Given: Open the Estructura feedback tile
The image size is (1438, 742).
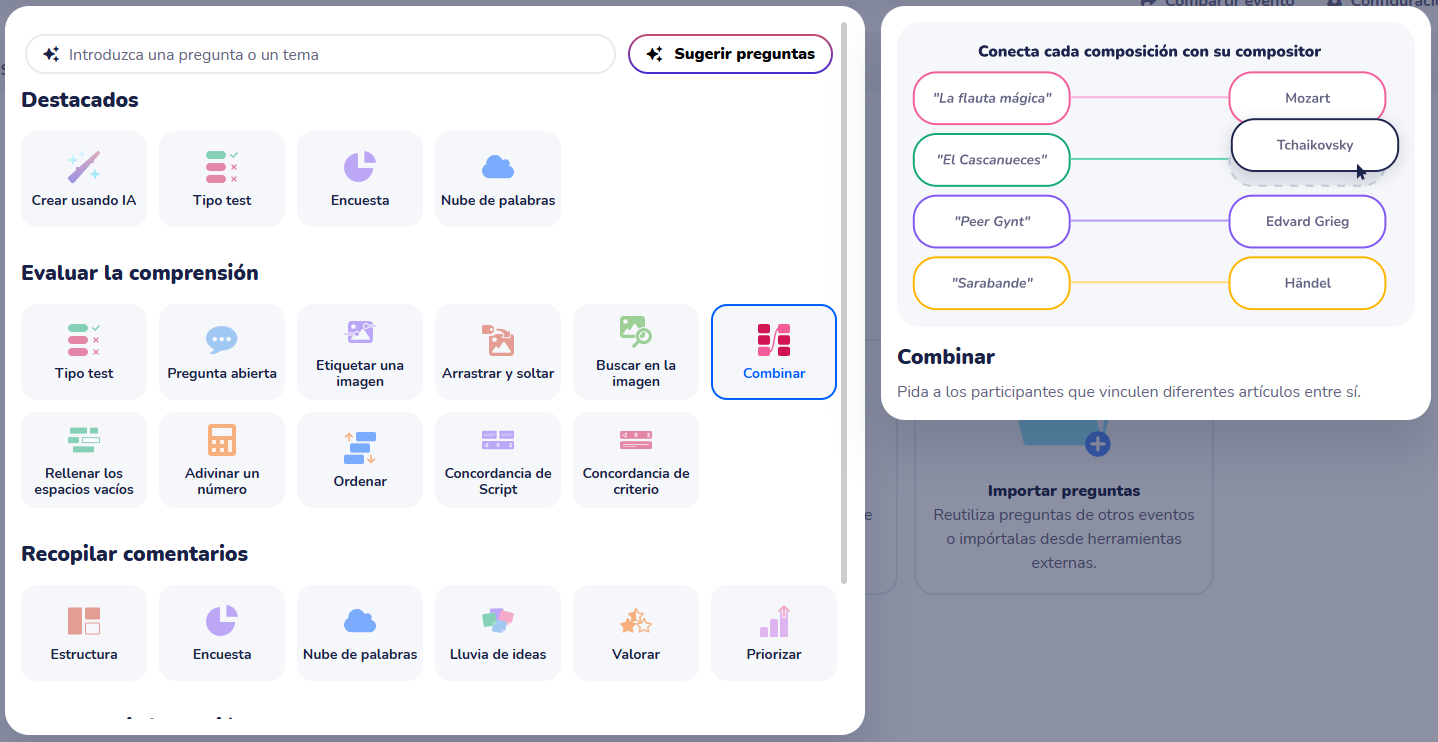Looking at the screenshot, I should pos(84,633).
